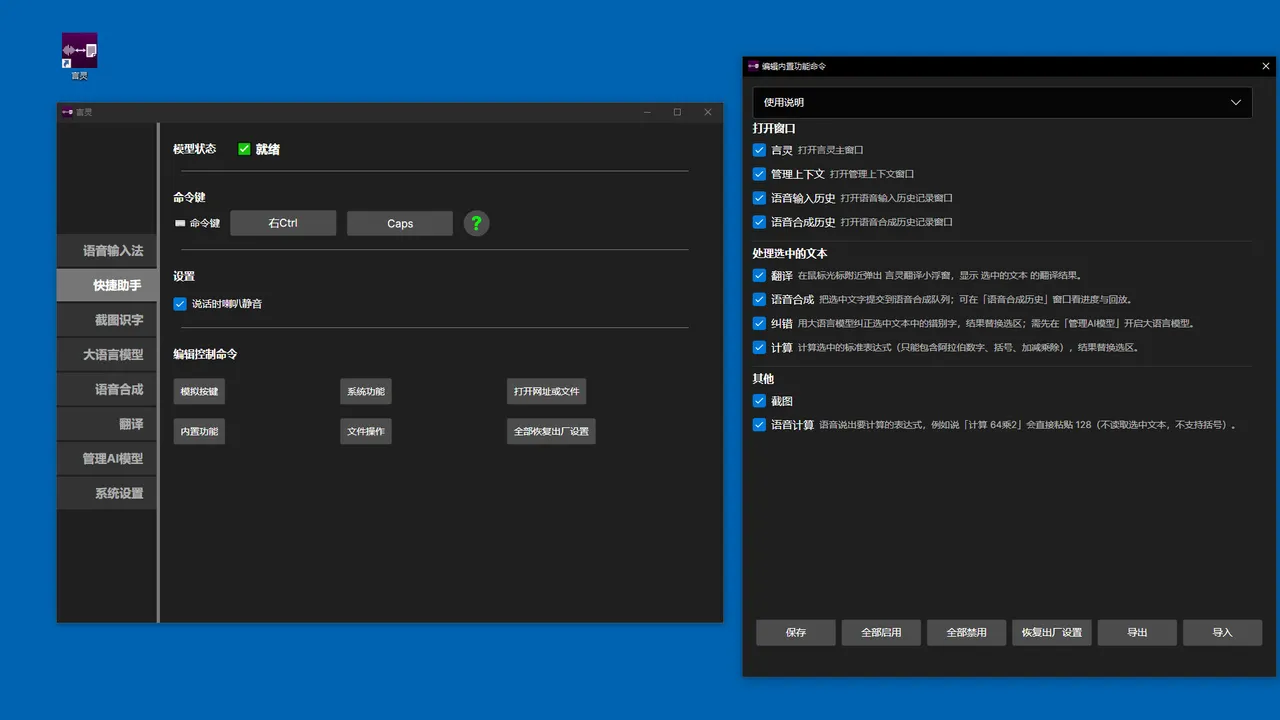Screen dimensions: 1280x720
Task: Click the 导出 button
Action: coord(1137,632)
